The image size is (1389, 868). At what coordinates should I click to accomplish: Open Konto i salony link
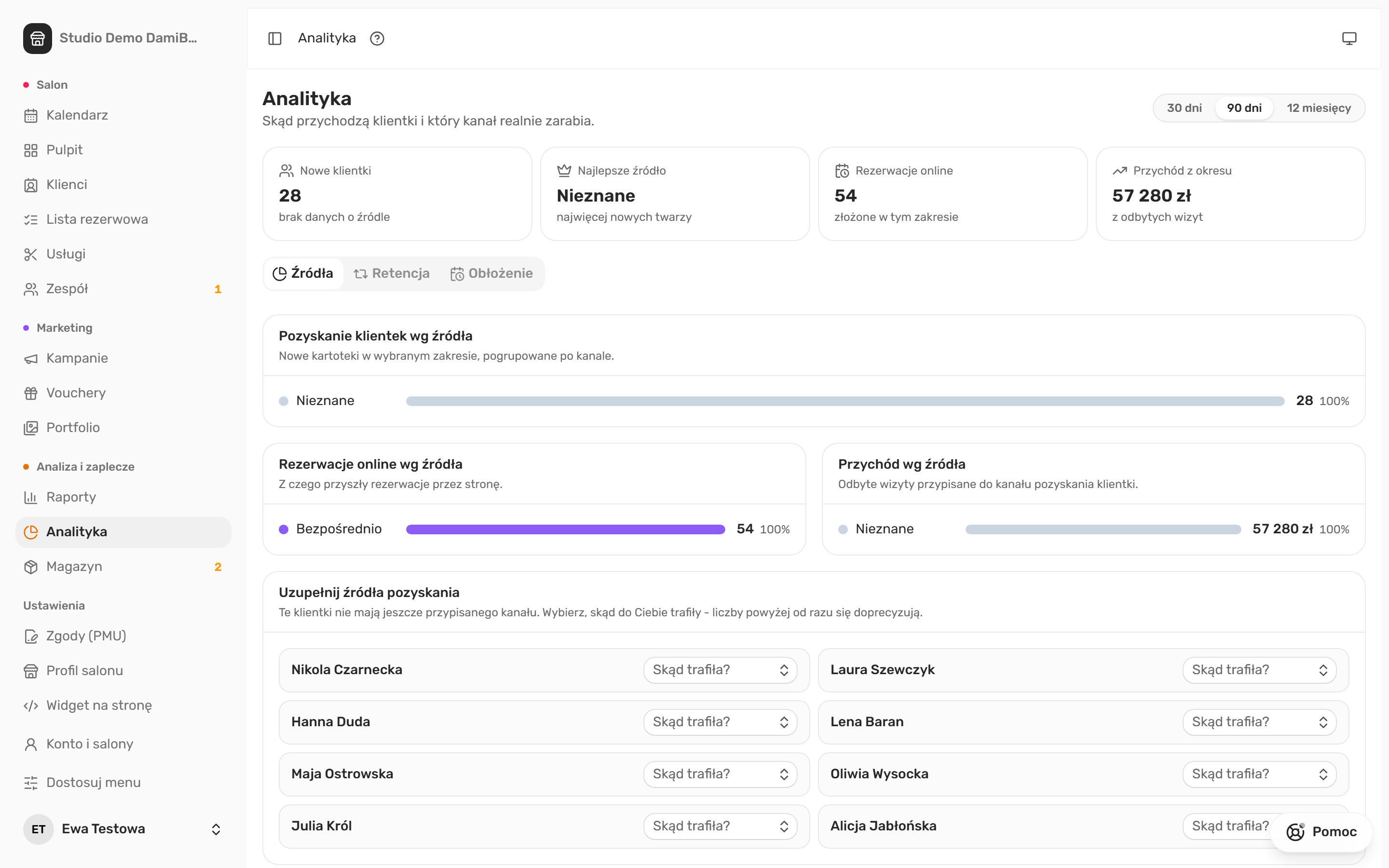pyautogui.click(x=123, y=744)
